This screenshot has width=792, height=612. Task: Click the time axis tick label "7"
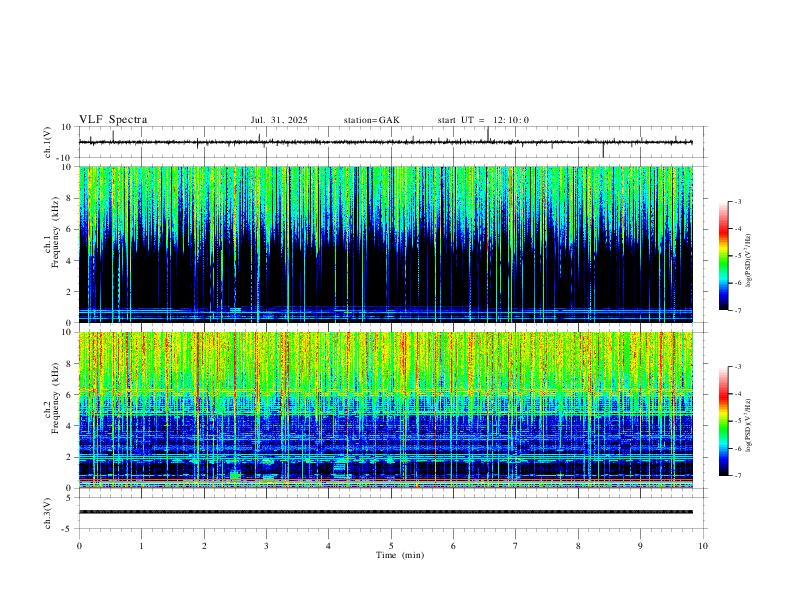(x=516, y=546)
